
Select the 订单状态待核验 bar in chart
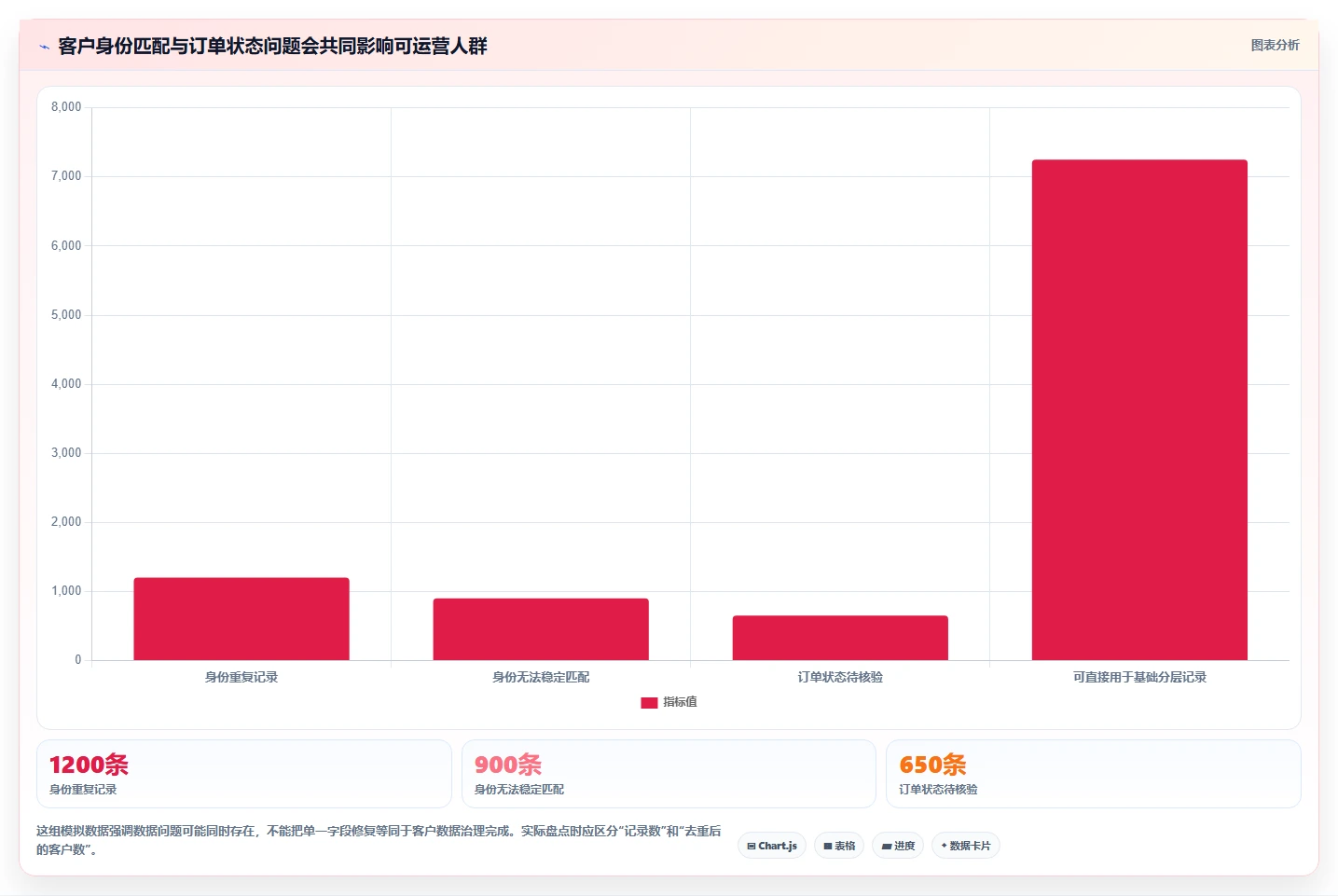point(840,638)
